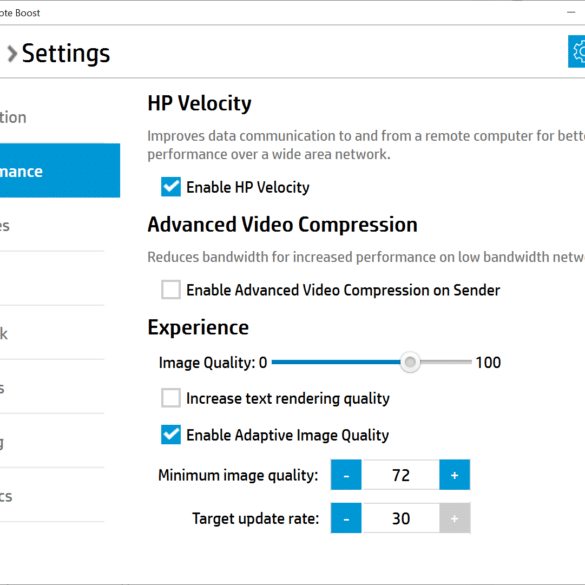This screenshot has height=585, width=585.
Task: Select the highlighted Performance sidebar tab
Action: pyautogui.click(x=60, y=171)
